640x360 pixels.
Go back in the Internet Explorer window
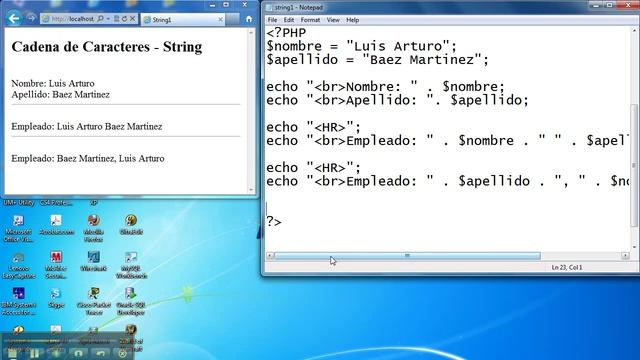pyautogui.click(x=14, y=18)
